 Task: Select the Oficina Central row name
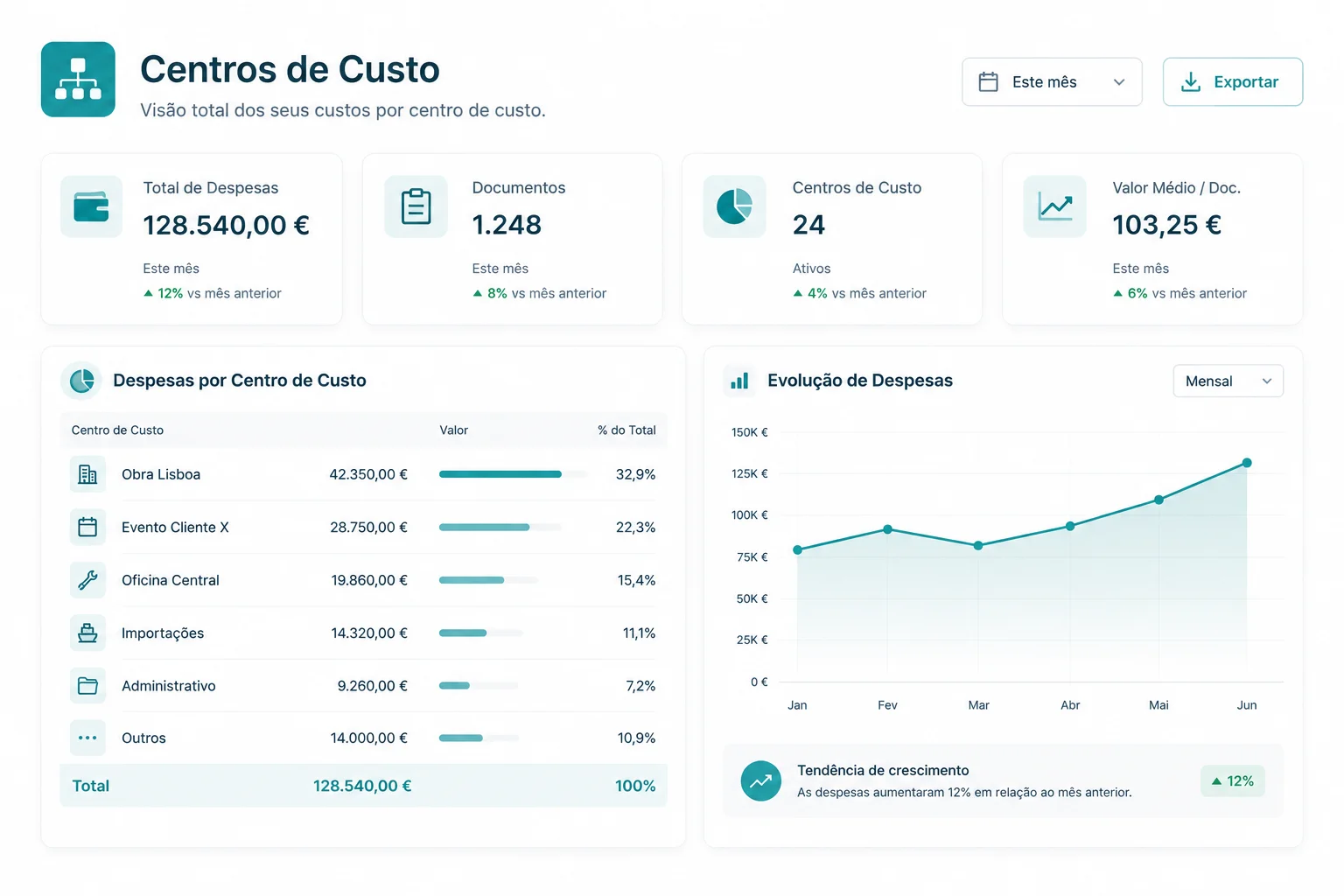171,580
